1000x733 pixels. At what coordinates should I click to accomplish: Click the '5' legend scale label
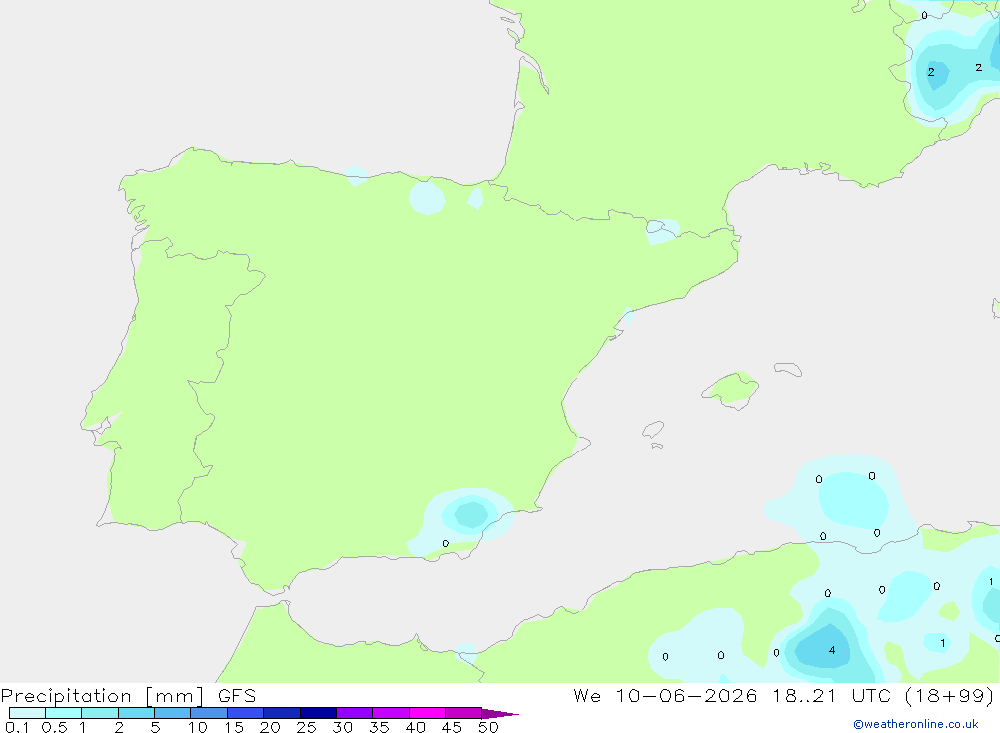[155, 727]
